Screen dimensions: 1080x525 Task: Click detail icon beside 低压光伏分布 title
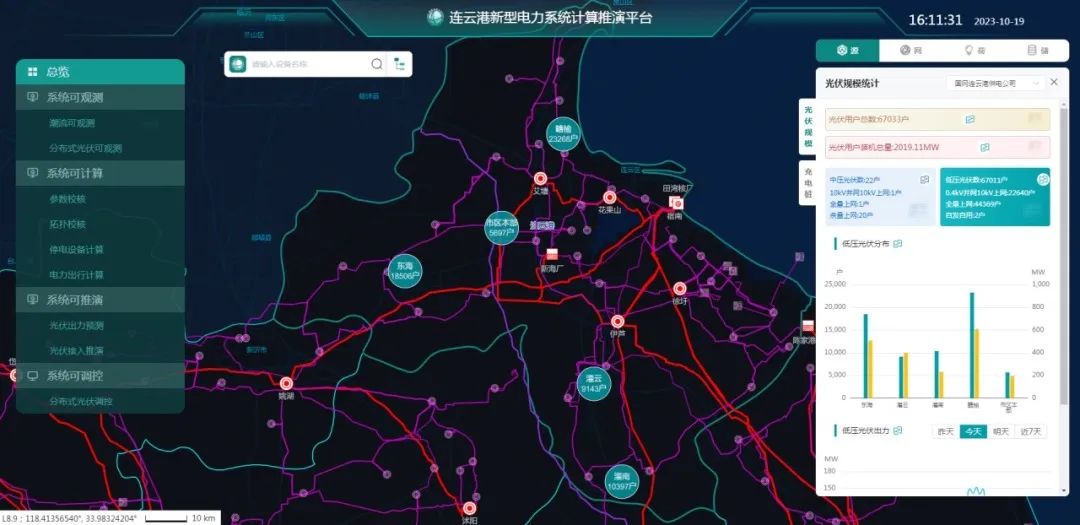click(x=897, y=243)
